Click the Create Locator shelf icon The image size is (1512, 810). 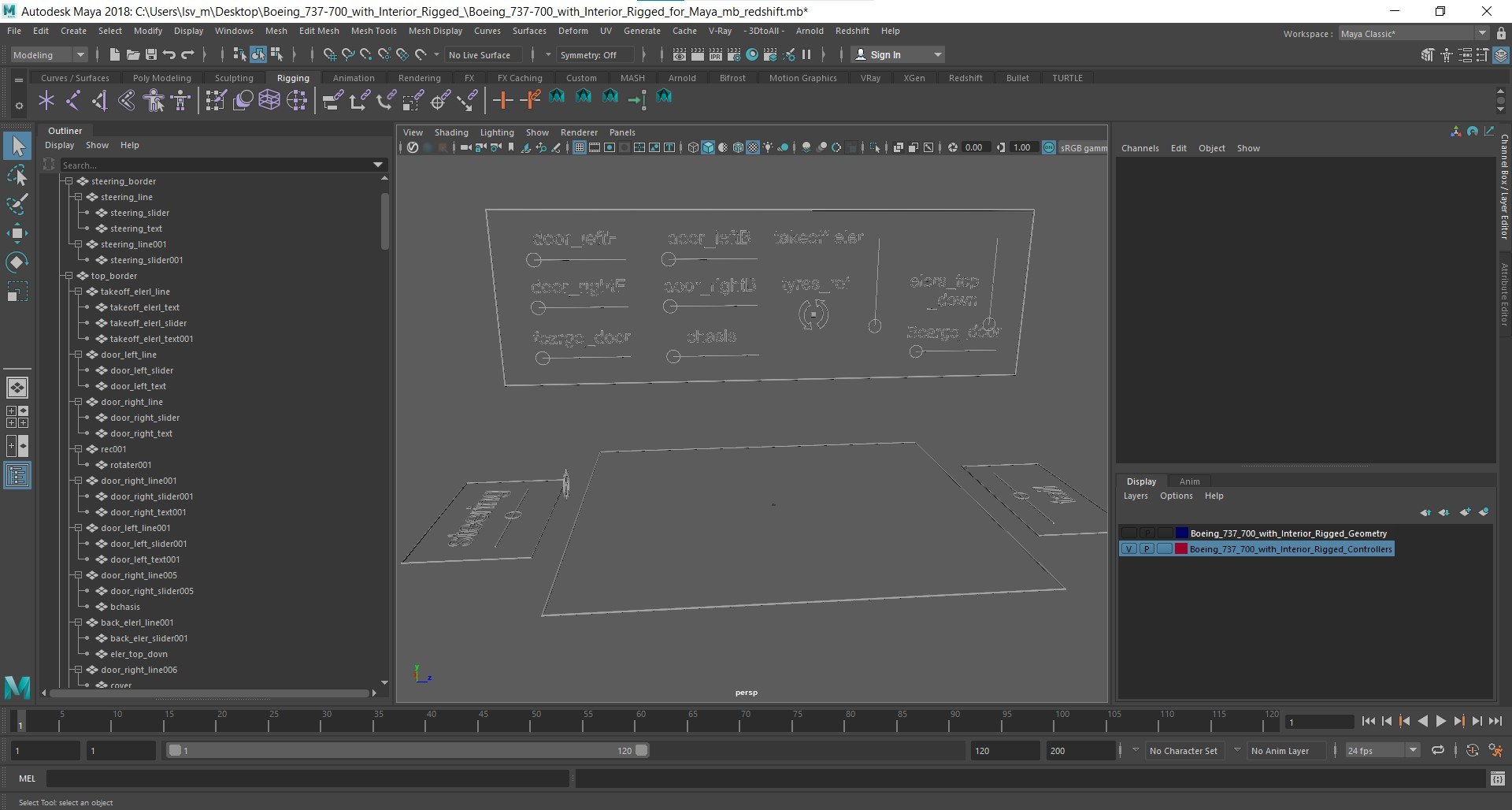[x=46, y=100]
